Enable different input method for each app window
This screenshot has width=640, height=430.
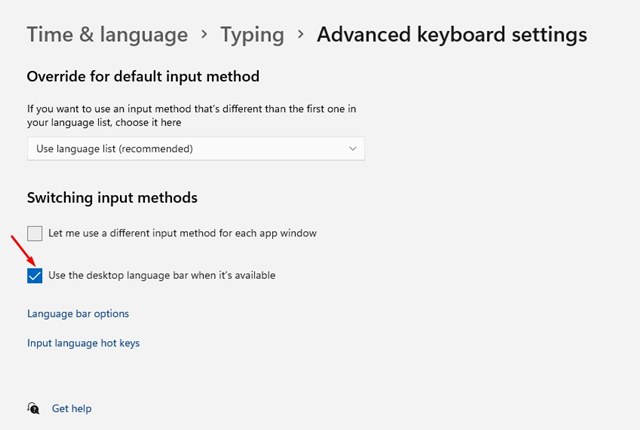point(35,233)
